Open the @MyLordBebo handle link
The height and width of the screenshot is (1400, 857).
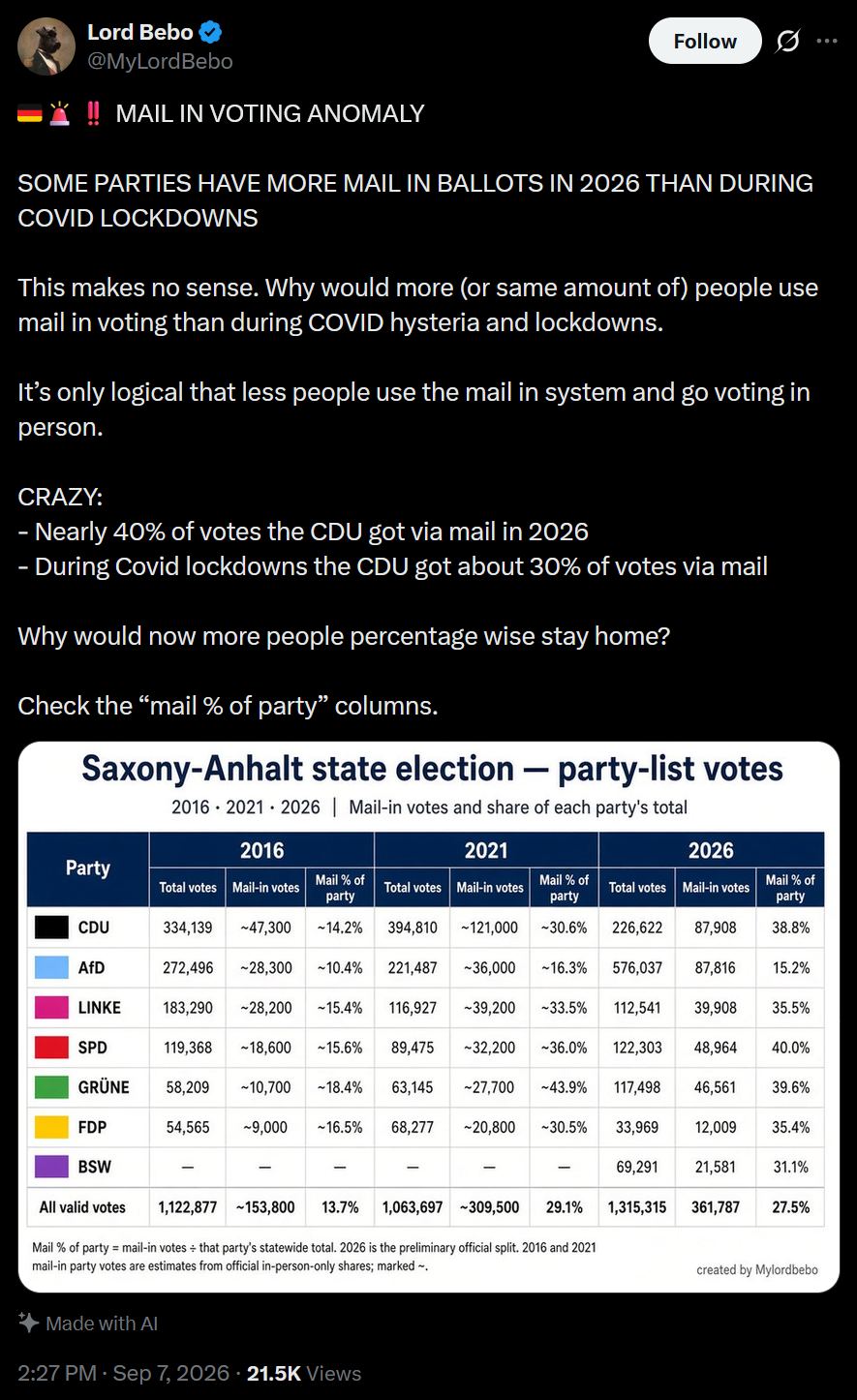tap(160, 61)
